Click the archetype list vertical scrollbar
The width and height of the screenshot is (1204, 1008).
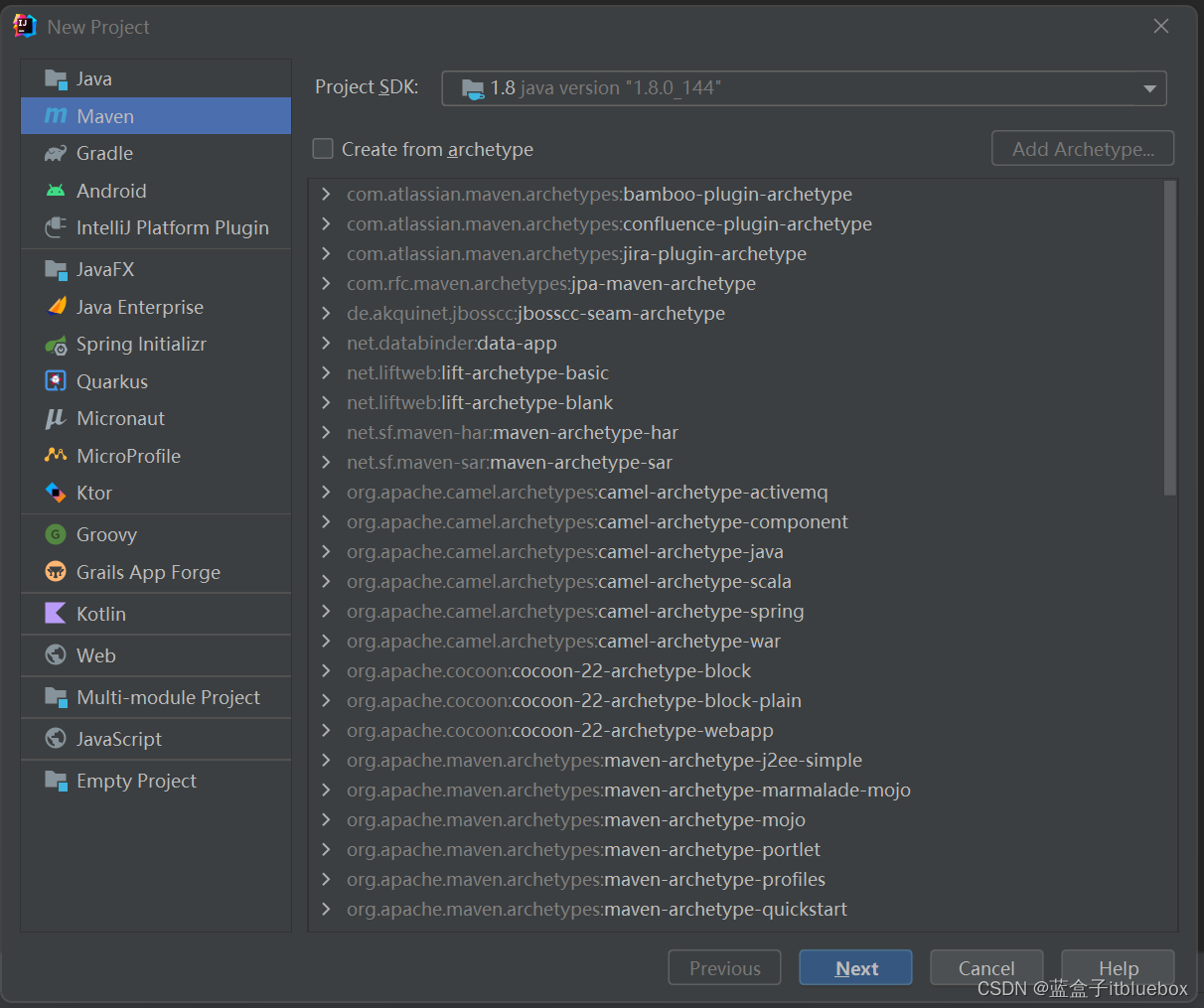click(x=1169, y=338)
